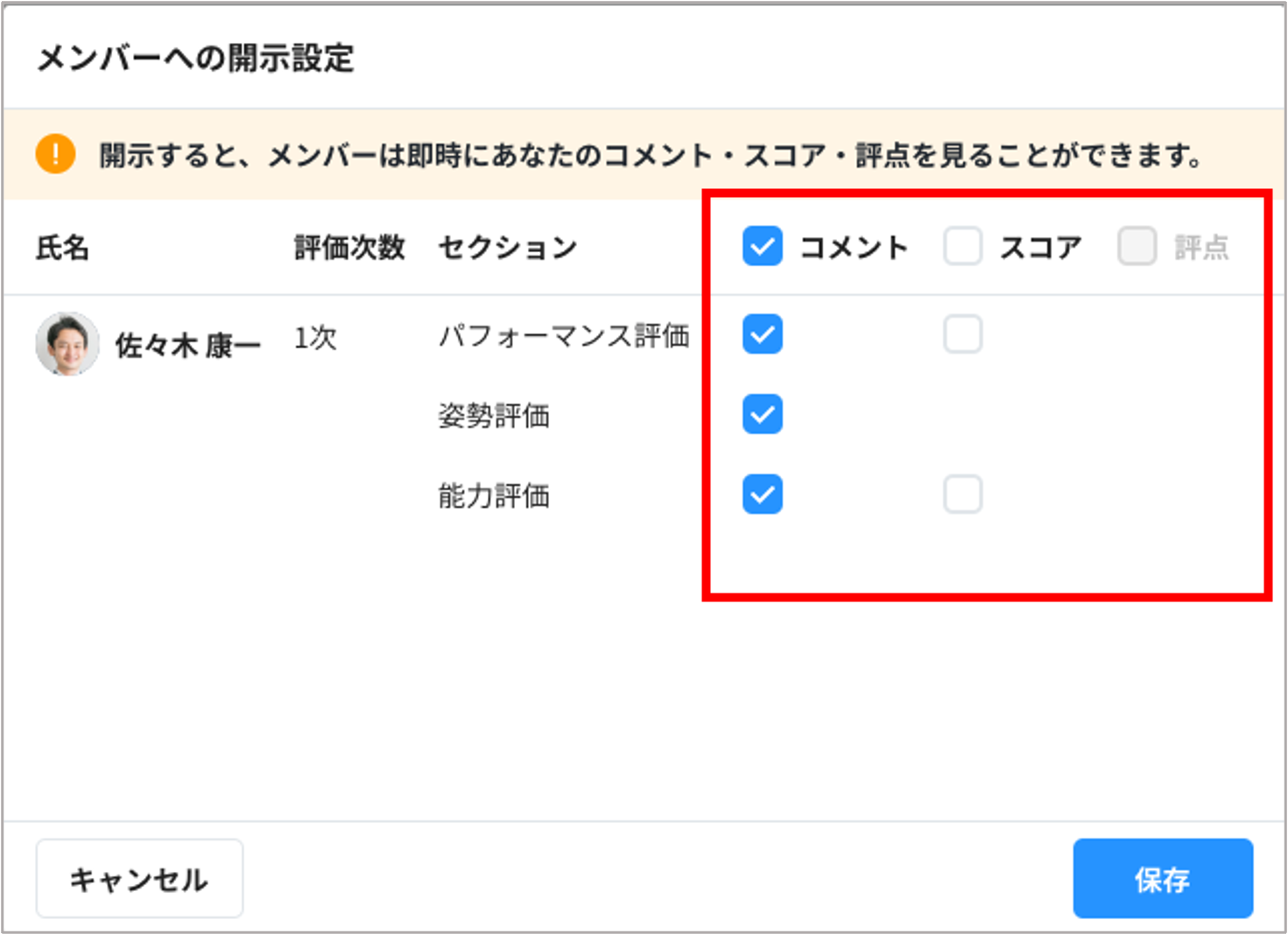Click the 評価次数 column header
Viewport: 1288px width, 934px height.
(x=348, y=246)
